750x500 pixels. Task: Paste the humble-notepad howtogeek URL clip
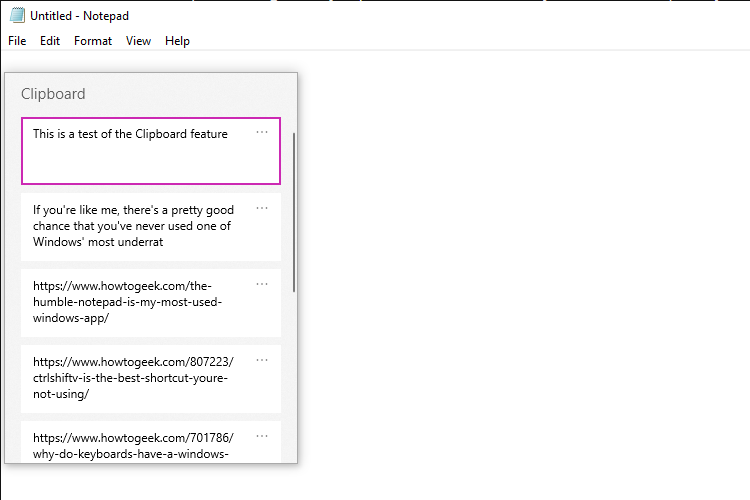[x=151, y=303]
